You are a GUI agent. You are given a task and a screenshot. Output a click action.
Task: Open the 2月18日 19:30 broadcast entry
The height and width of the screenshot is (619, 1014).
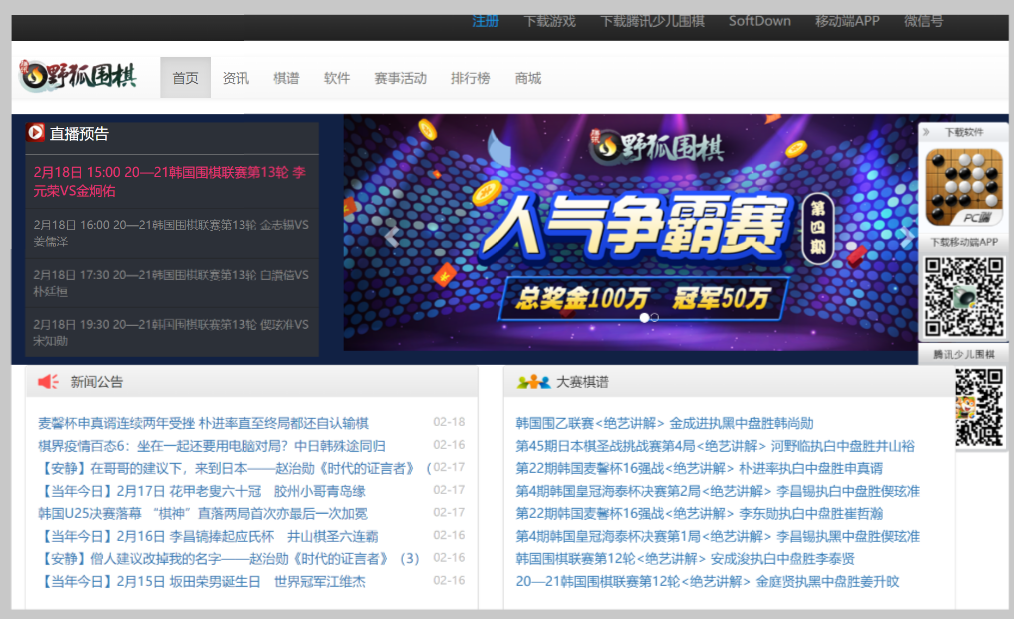[172, 332]
